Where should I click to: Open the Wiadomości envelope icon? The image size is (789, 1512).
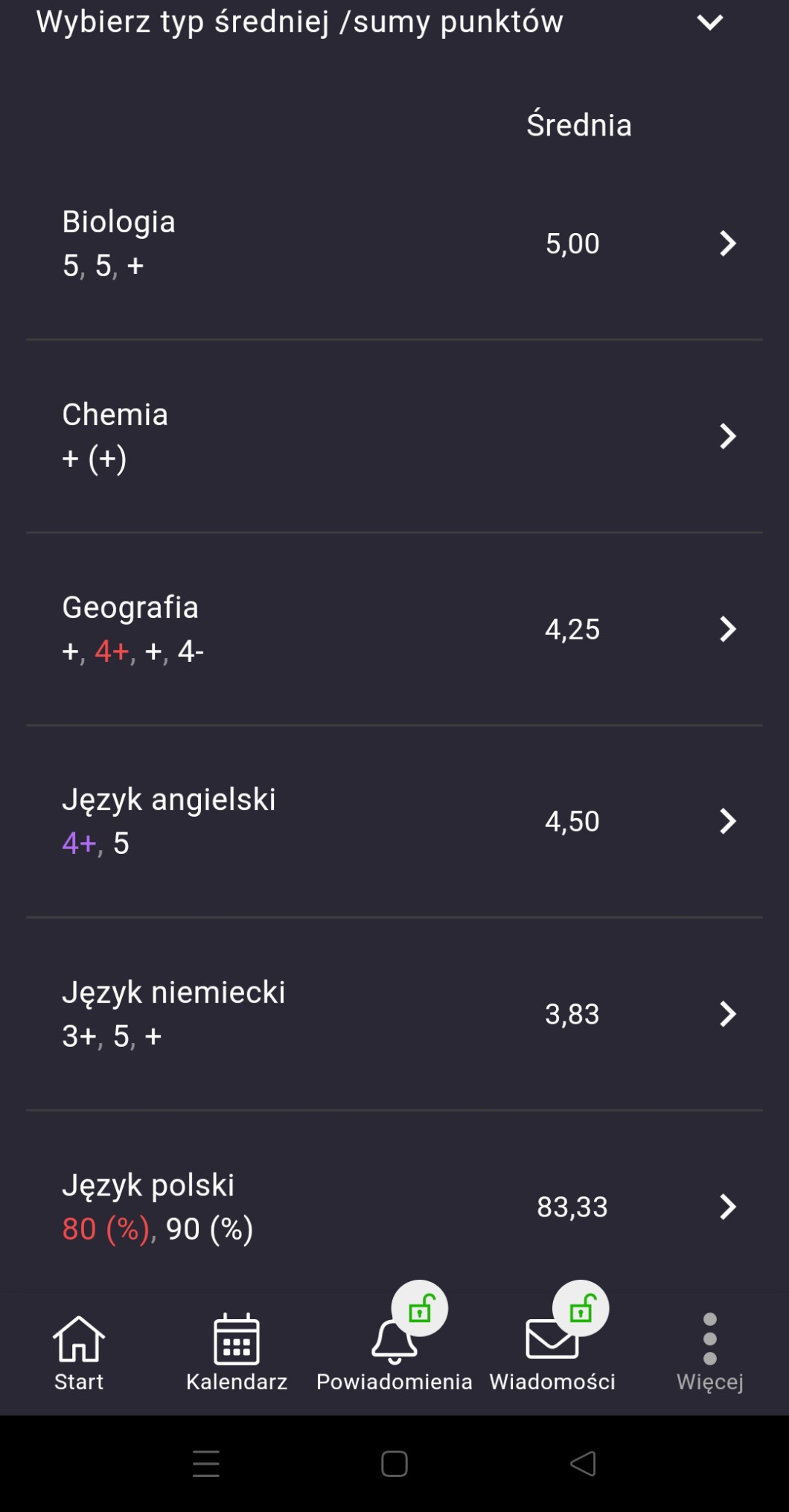552,1340
